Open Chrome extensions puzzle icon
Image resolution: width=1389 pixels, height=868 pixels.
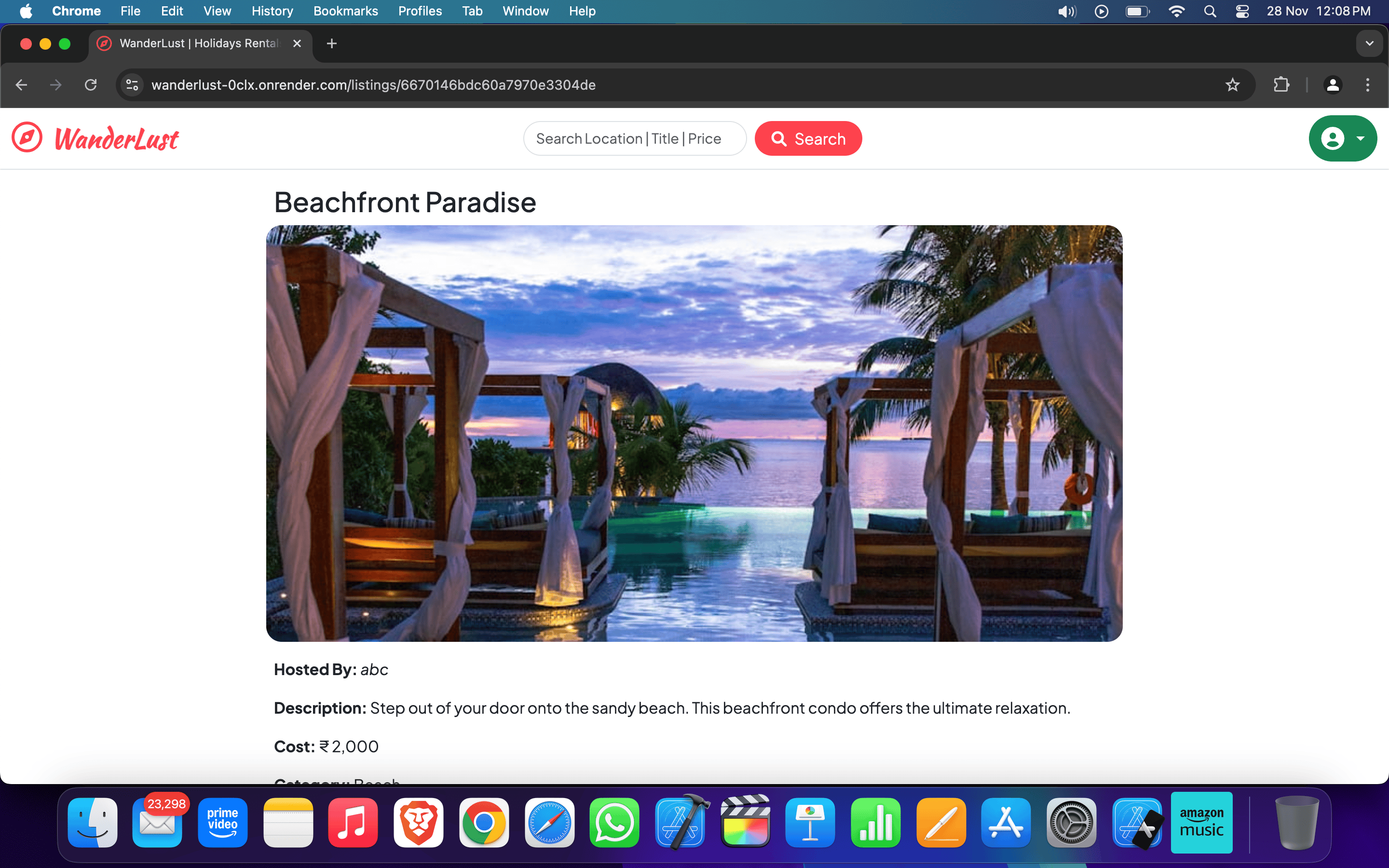(x=1281, y=85)
